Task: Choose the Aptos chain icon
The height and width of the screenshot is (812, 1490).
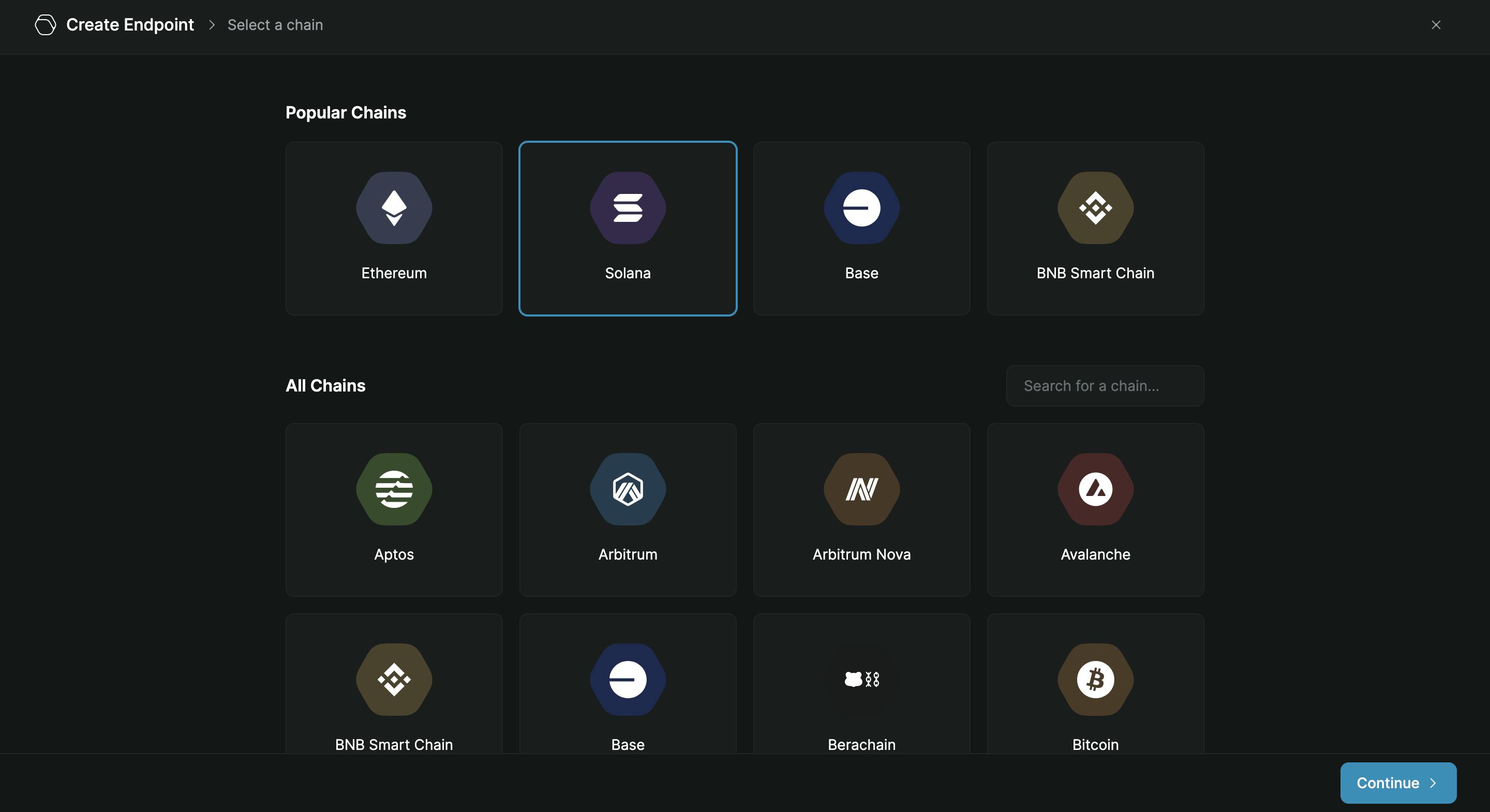Action: [x=394, y=489]
